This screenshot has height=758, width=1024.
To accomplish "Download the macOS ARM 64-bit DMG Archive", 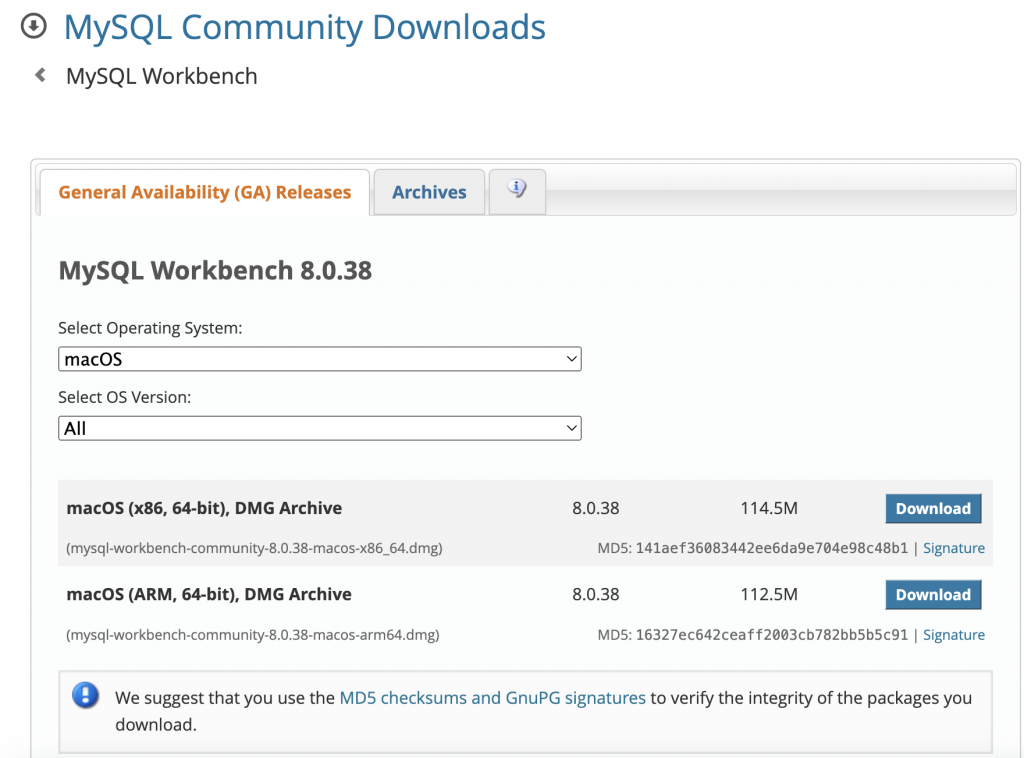I will point(933,595).
